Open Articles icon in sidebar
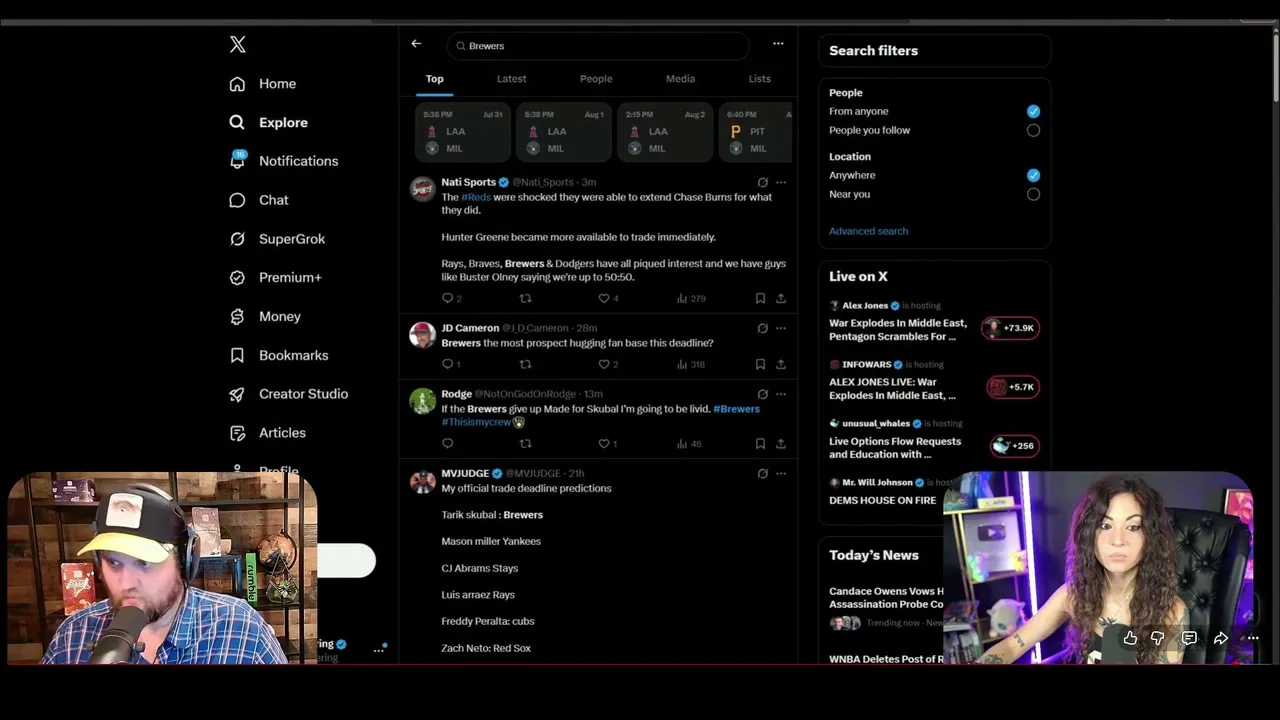The height and width of the screenshot is (720, 1280). [x=237, y=433]
